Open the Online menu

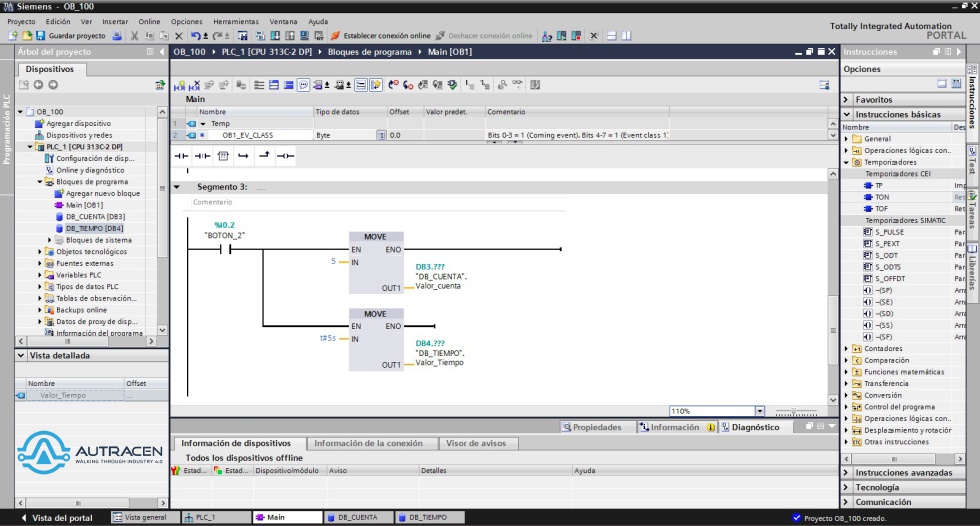(149, 21)
